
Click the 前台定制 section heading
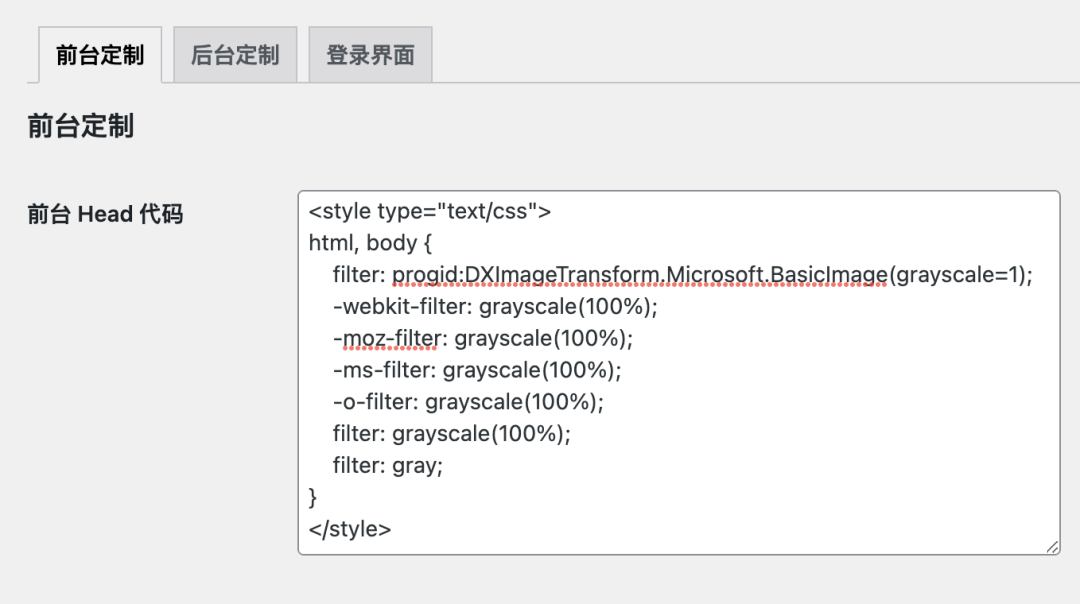81,126
